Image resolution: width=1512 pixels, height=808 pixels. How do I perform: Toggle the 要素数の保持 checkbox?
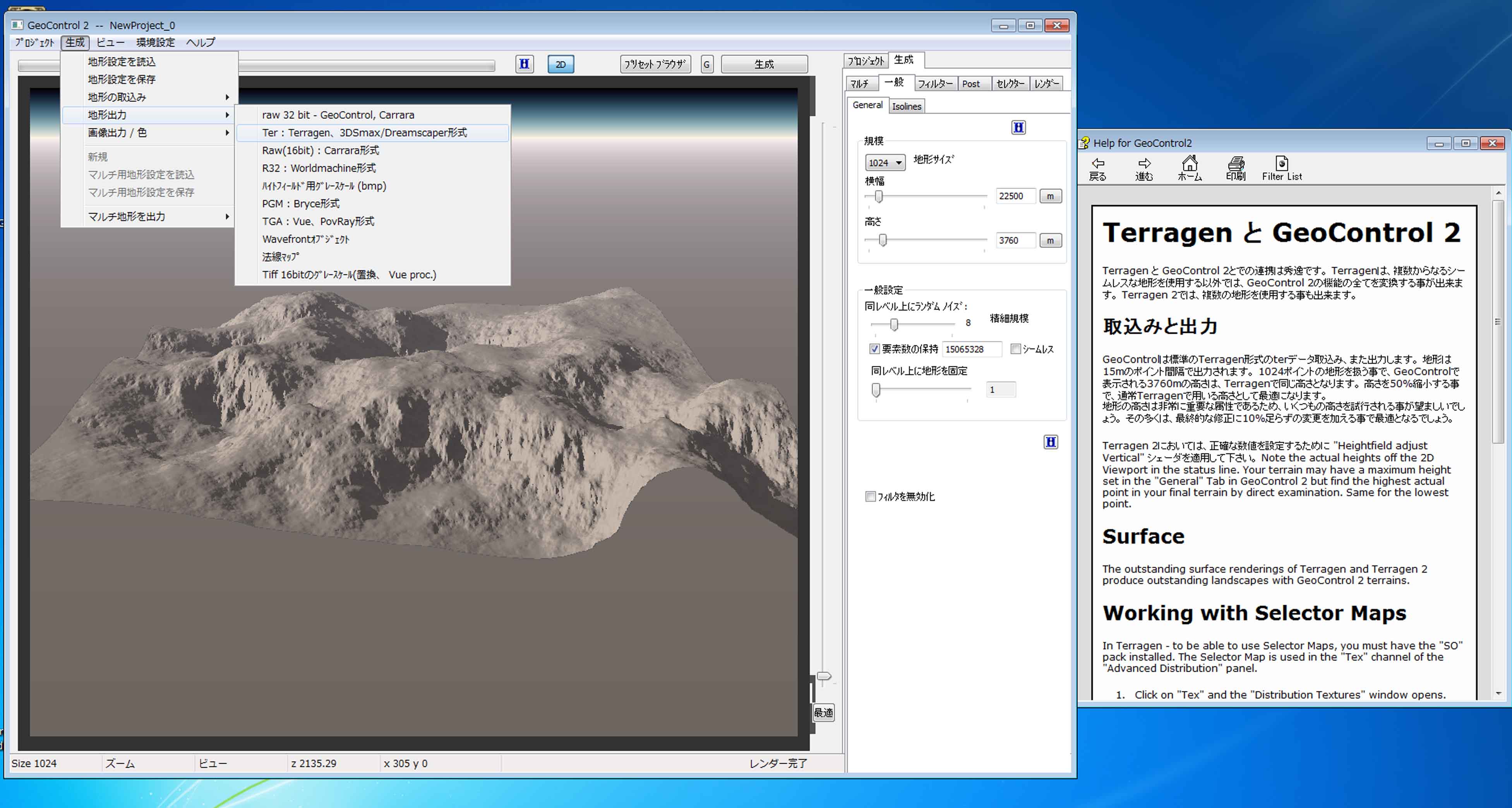(874, 349)
